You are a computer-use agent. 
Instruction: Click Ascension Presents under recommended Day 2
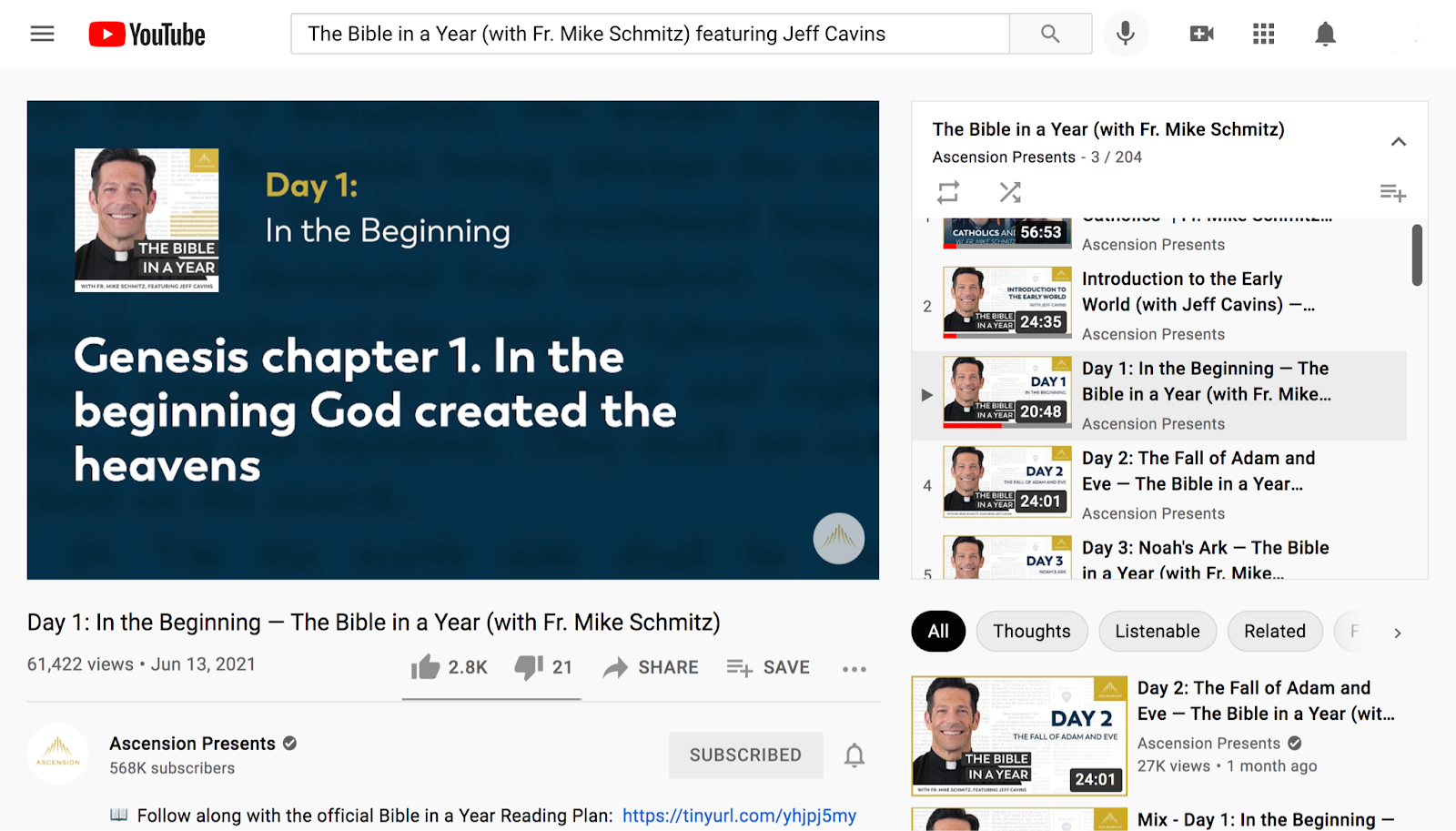click(x=1208, y=744)
